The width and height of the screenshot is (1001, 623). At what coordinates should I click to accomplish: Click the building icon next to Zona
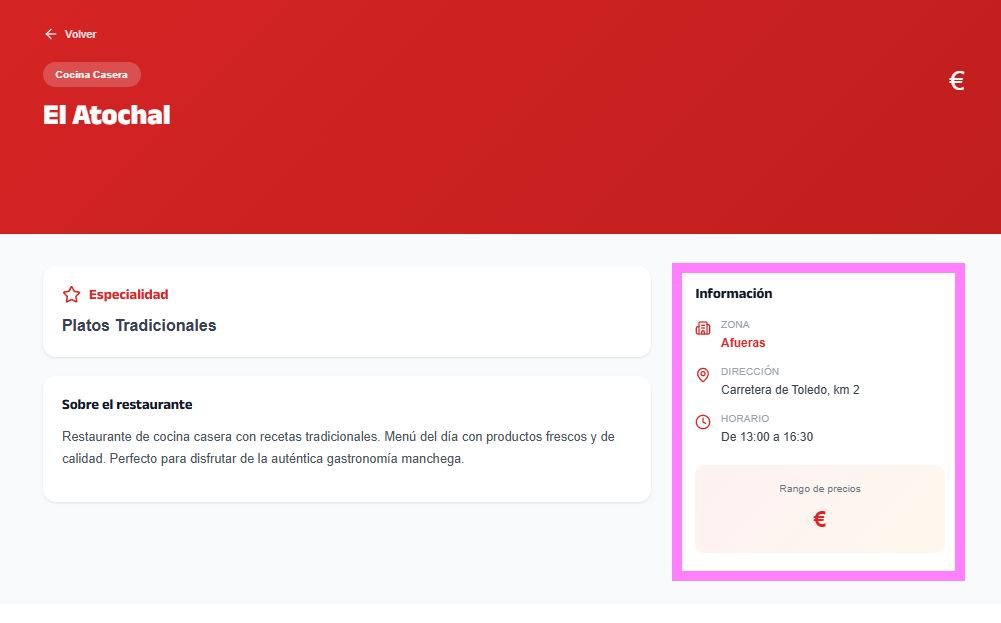point(703,328)
